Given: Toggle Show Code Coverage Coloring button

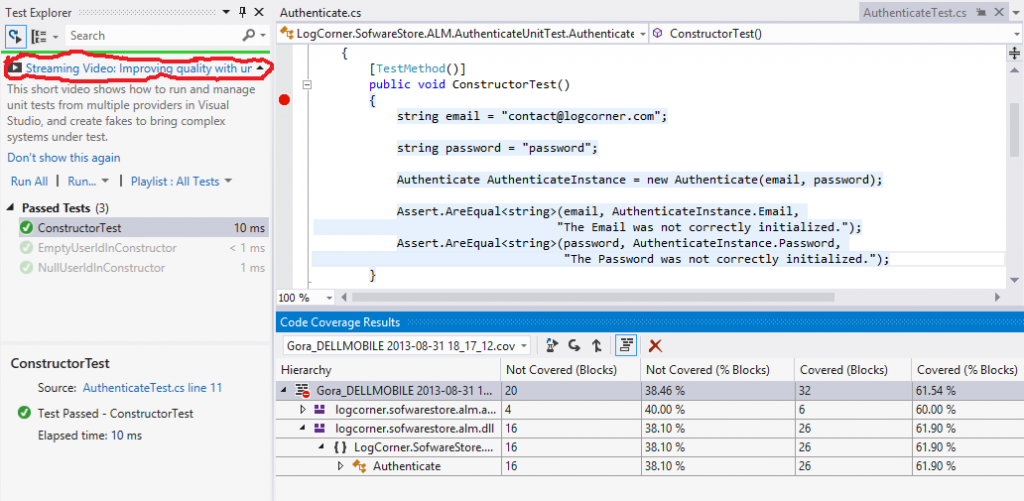Looking at the screenshot, I should [626, 346].
